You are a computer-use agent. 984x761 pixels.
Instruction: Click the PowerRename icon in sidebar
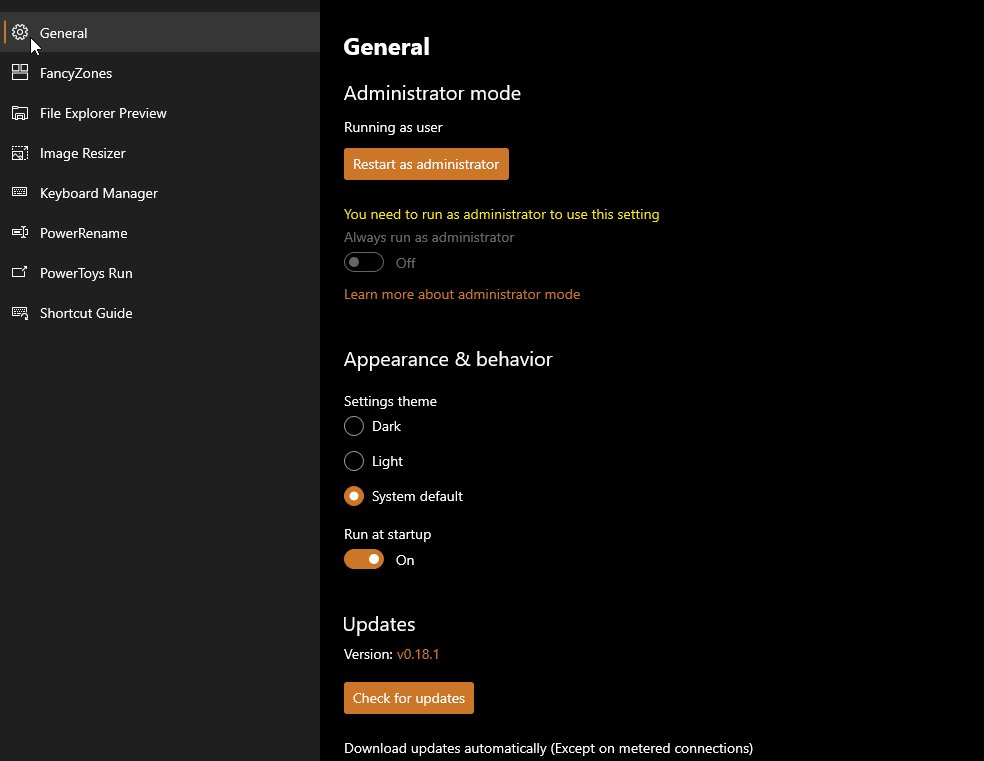pos(20,233)
